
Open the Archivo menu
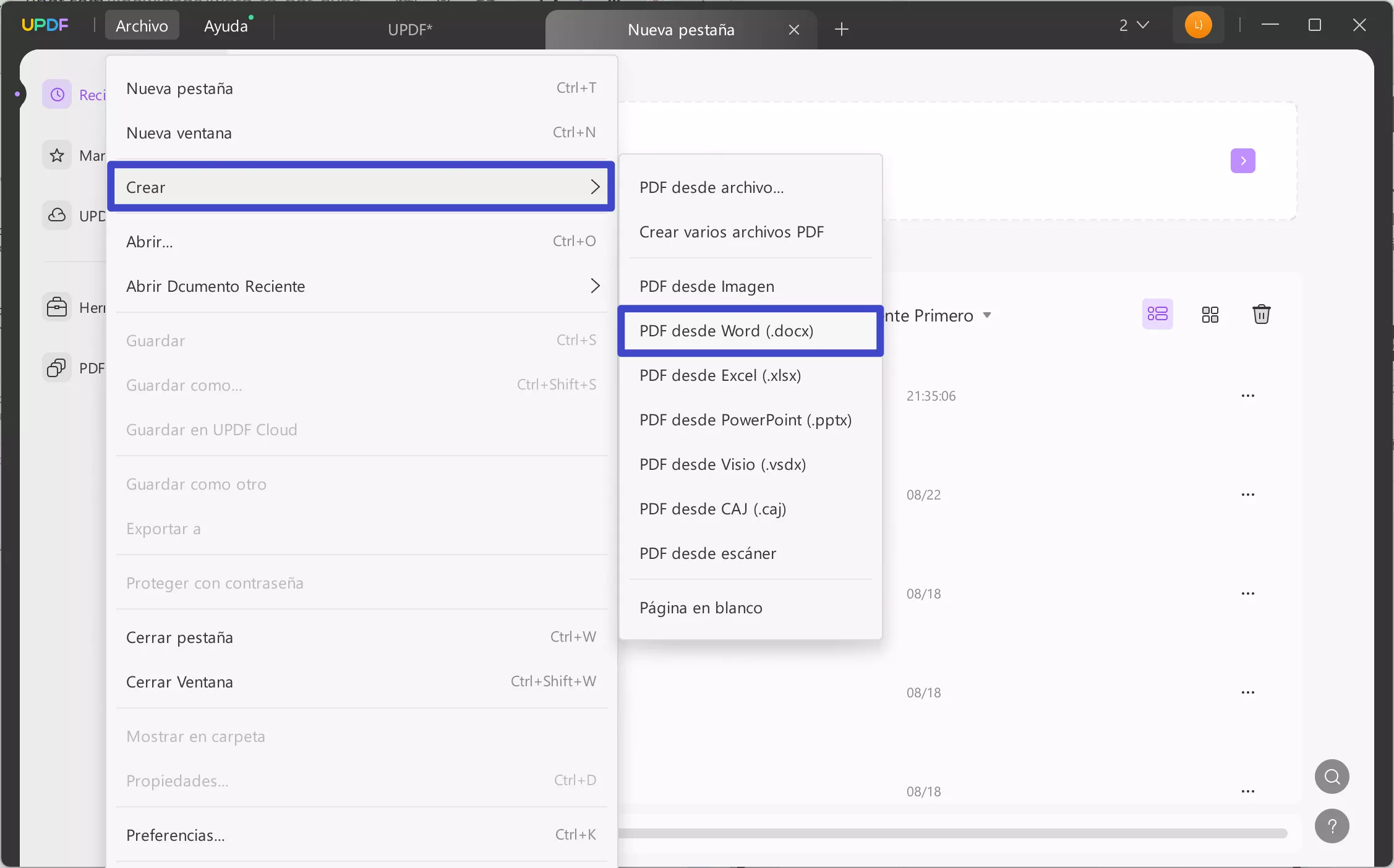click(142, 25)
